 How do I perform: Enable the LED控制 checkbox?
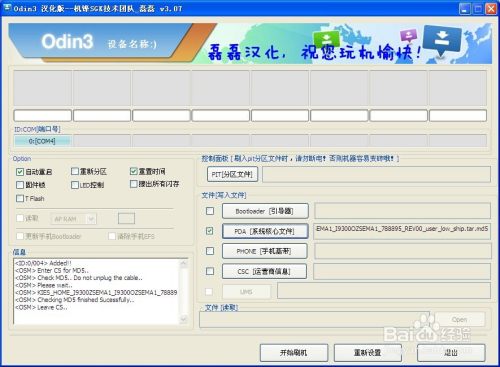pyautogui.click(x=75, y=185)
